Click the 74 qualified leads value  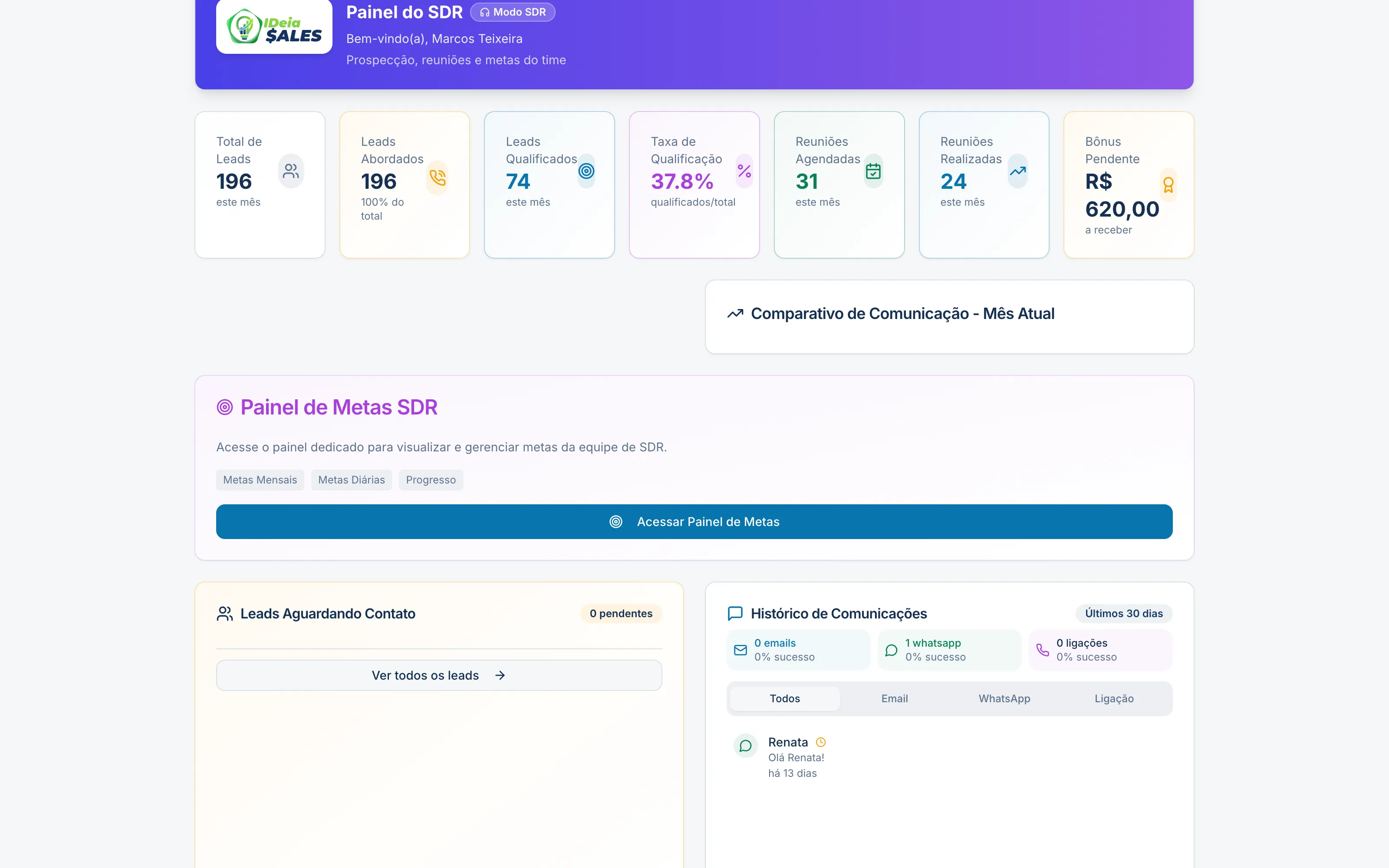click(x=518, y=181)
